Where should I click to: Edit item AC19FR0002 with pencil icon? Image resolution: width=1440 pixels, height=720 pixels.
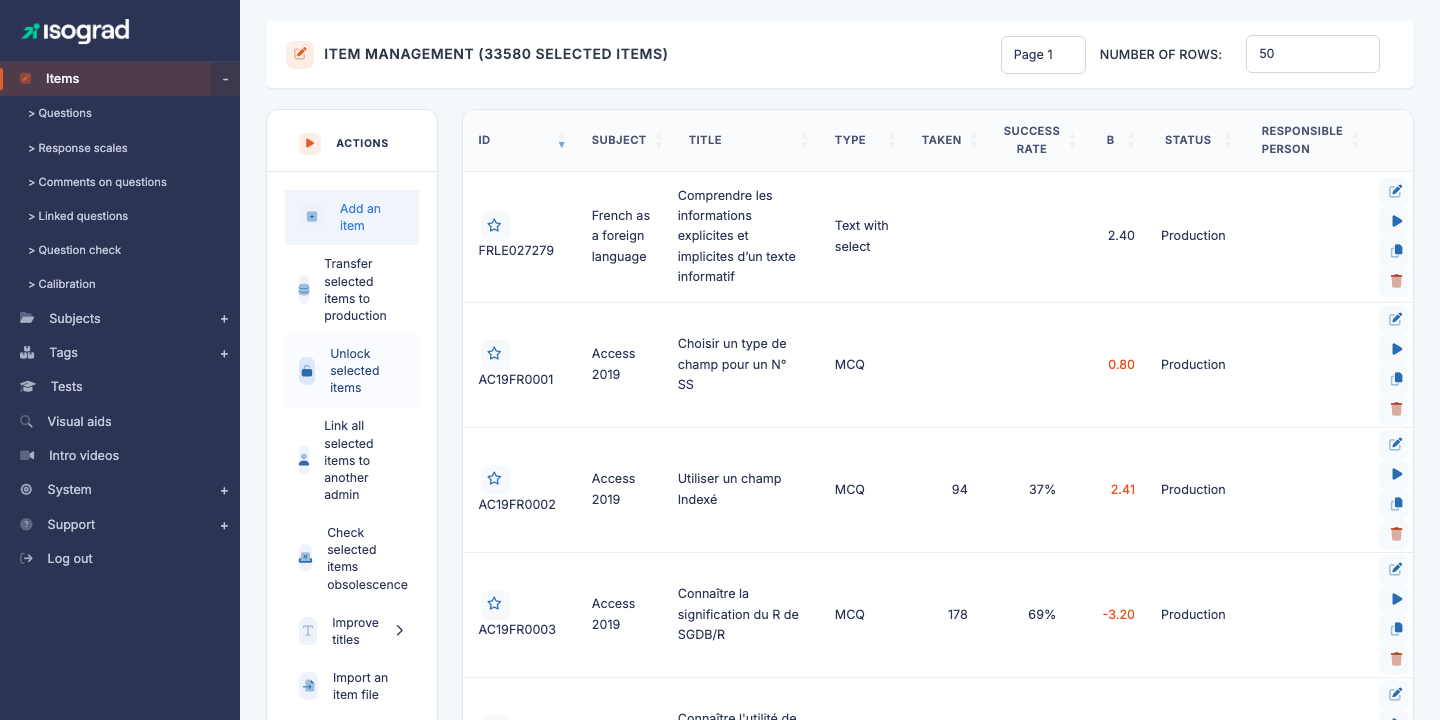point(1396,444)
